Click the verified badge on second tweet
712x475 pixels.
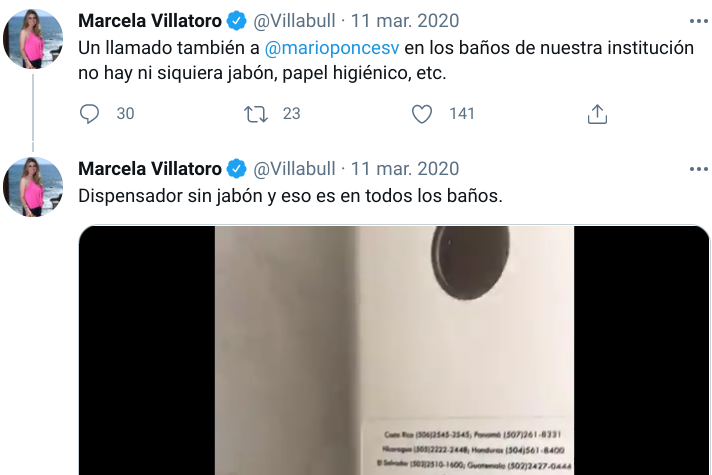(x=237, y=169)
